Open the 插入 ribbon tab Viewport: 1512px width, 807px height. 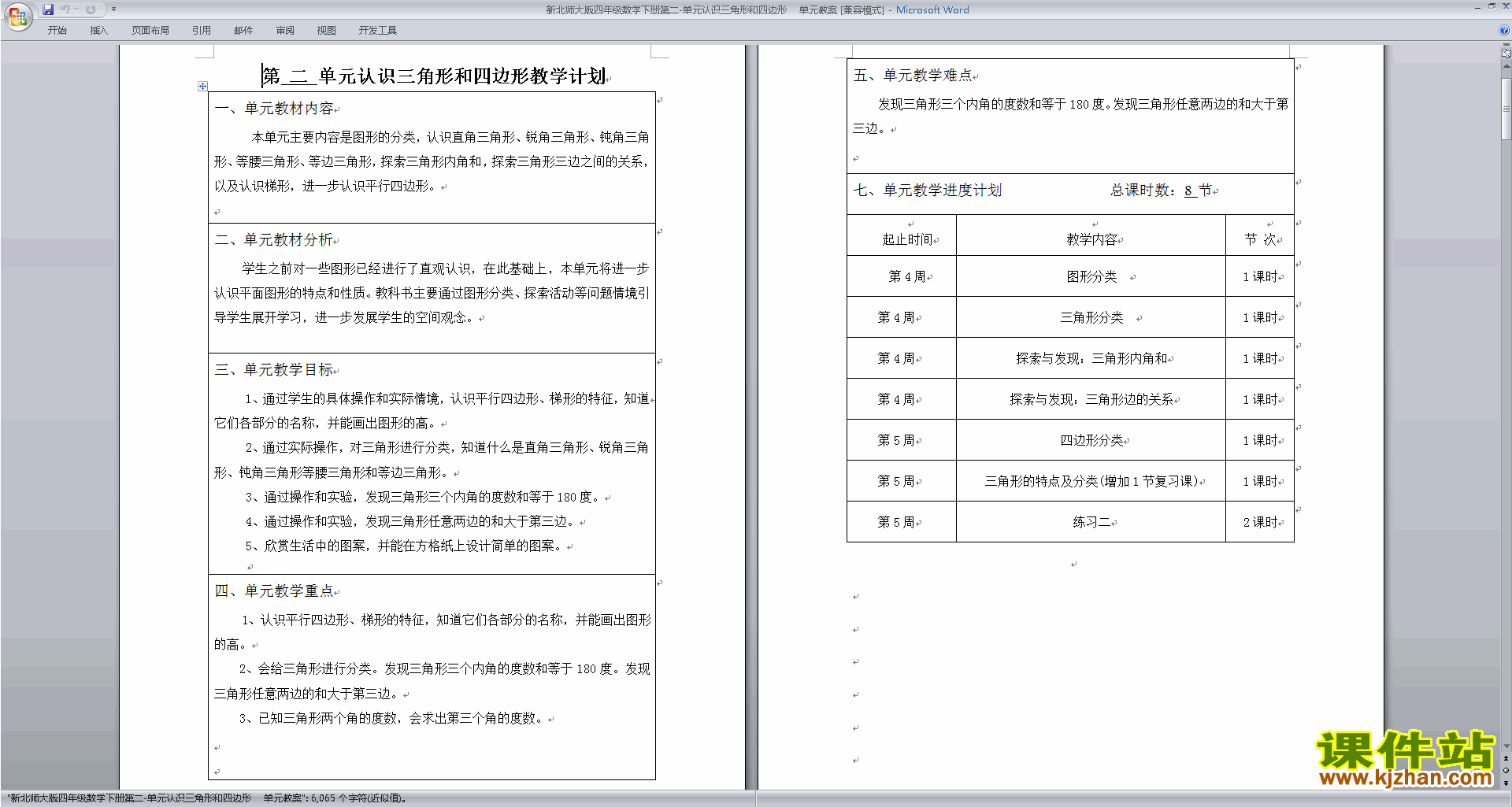tap(98, 31)
